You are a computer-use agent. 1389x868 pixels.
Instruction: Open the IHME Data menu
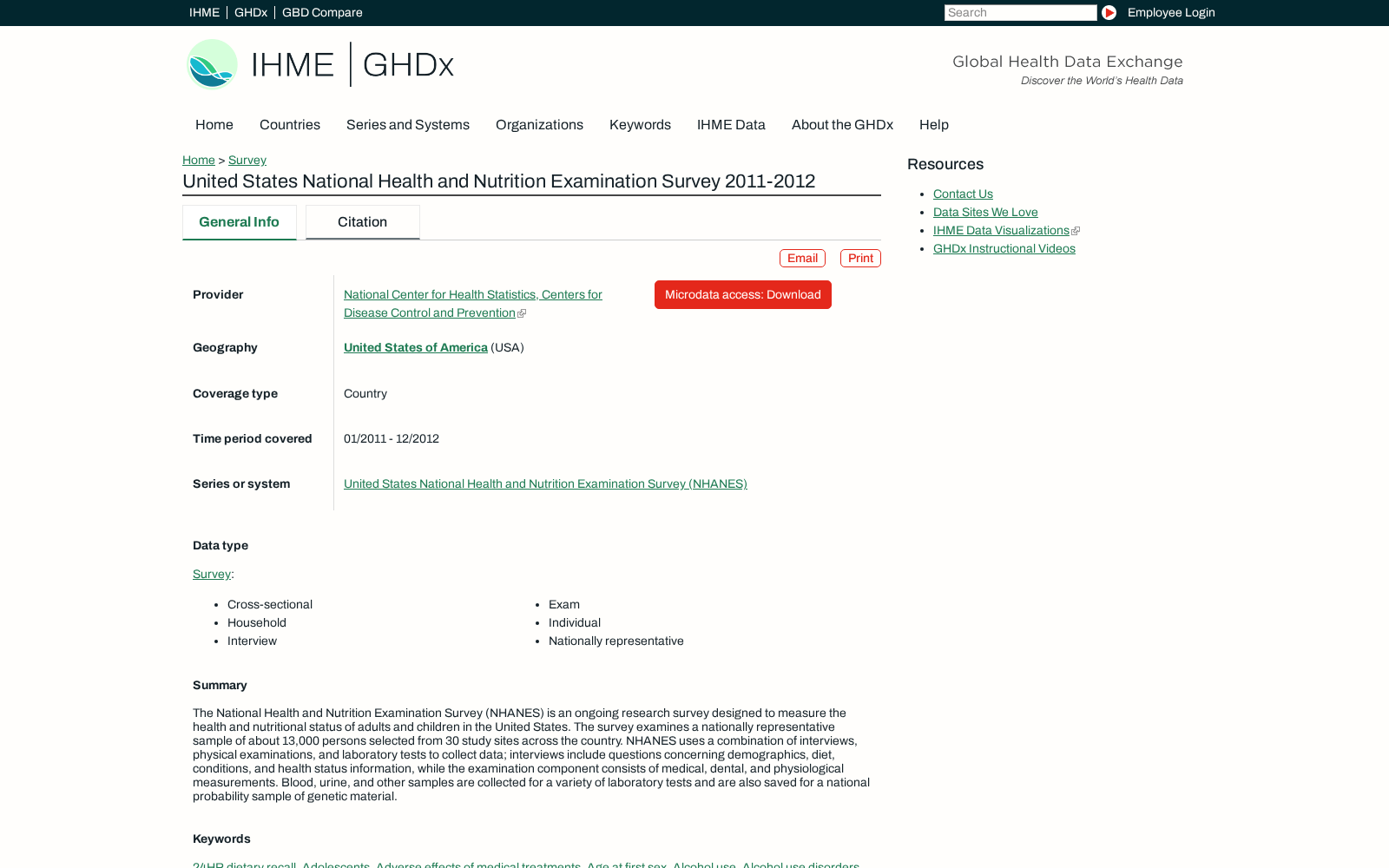point(731,125)
